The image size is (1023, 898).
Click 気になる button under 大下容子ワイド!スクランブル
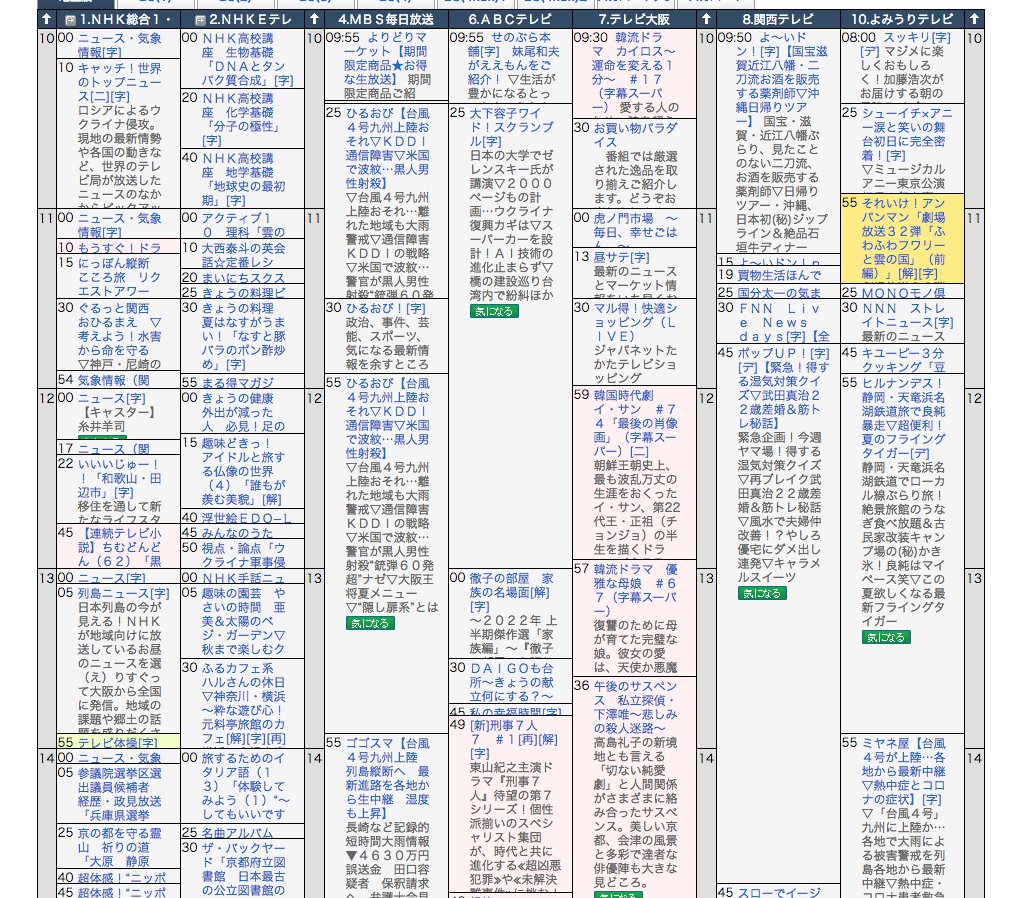[x=494, y=312]
